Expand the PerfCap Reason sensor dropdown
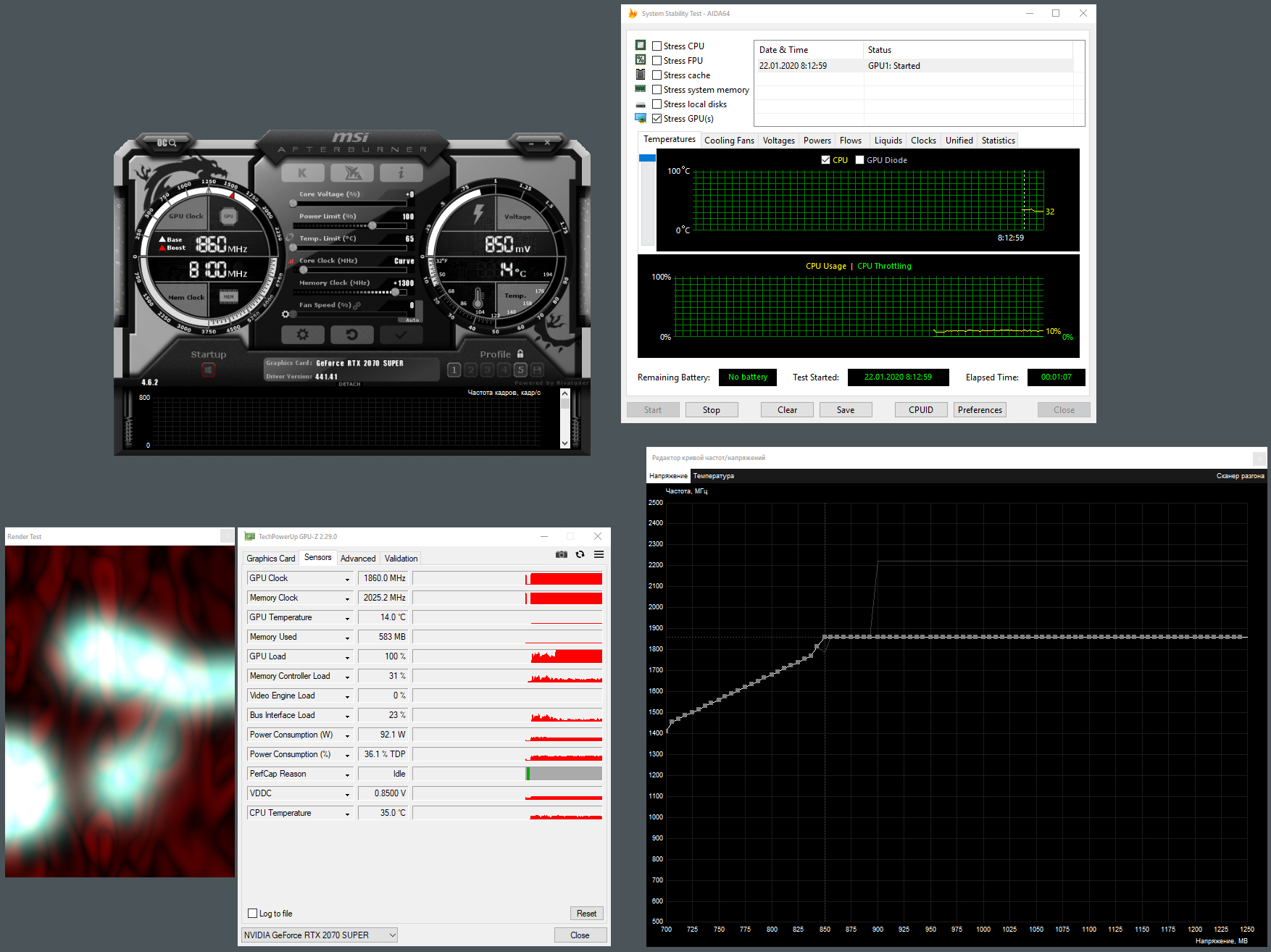 347,774
